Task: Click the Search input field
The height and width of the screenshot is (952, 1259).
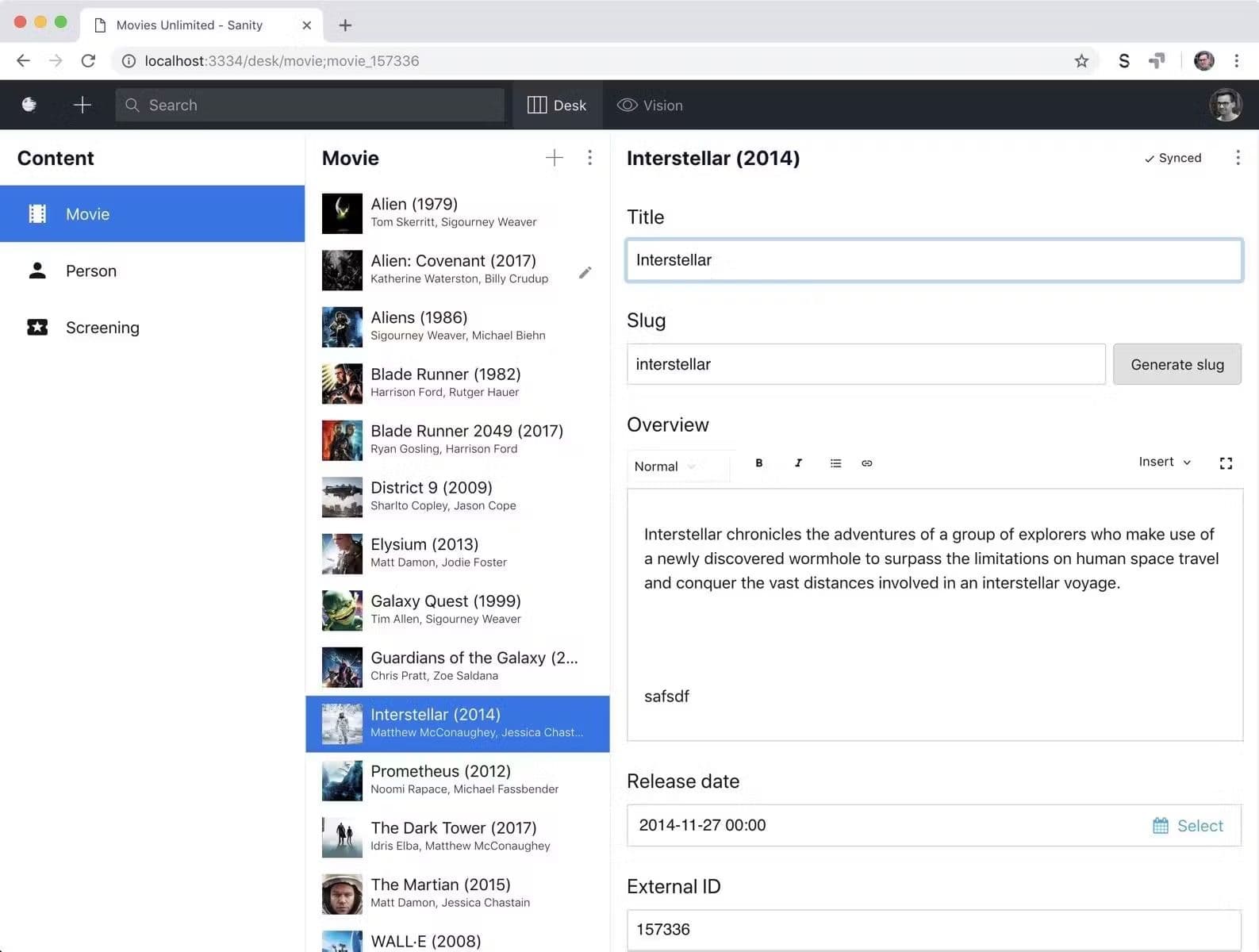Action: click(x=309, y=105)
